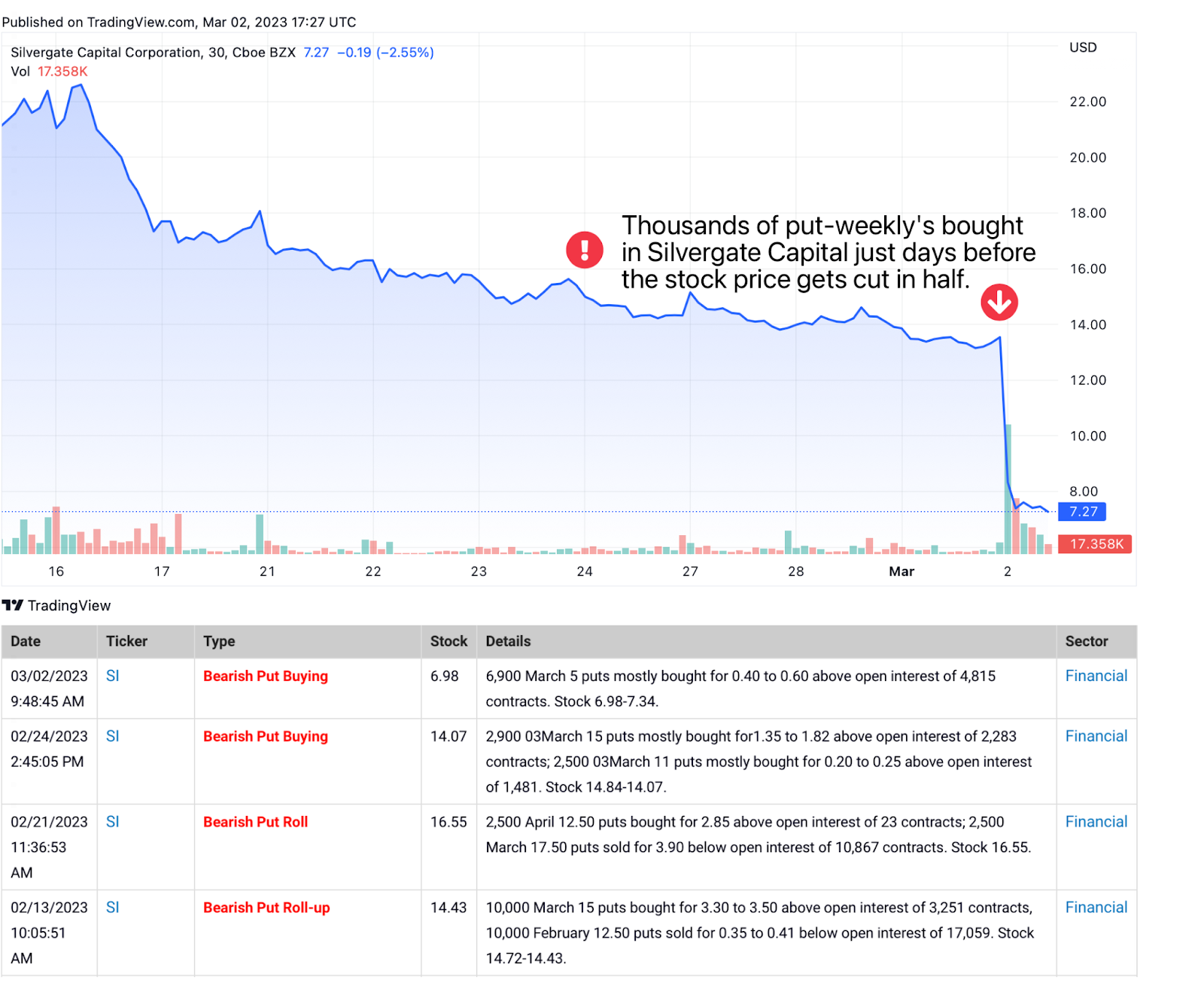Click the details text starting with 2,500 April 12.50 puts
The height and width of the screenshot is (1001, 1204).
click(x=759, y=835)
